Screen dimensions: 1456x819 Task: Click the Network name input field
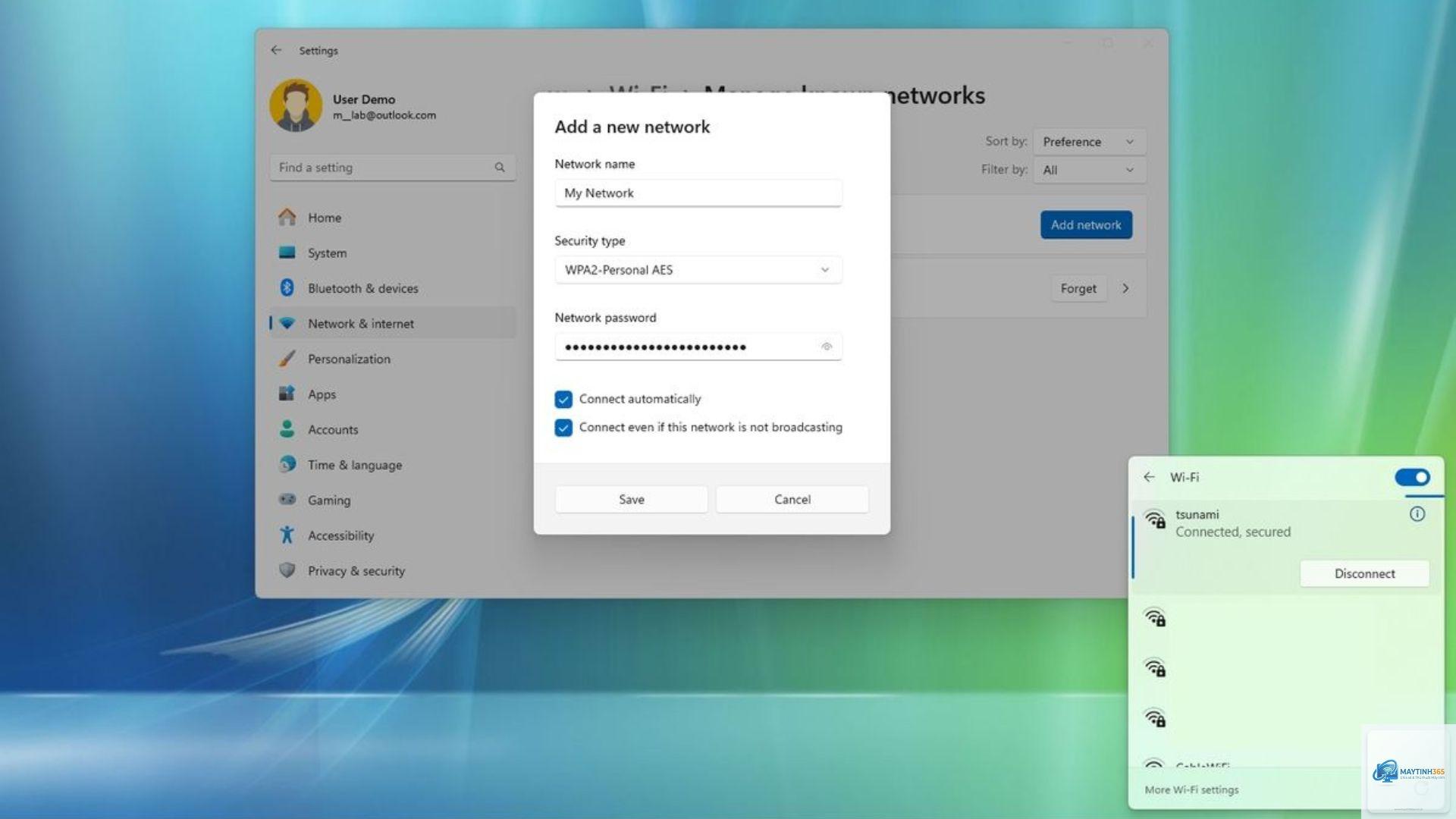[x=698, y=193]
